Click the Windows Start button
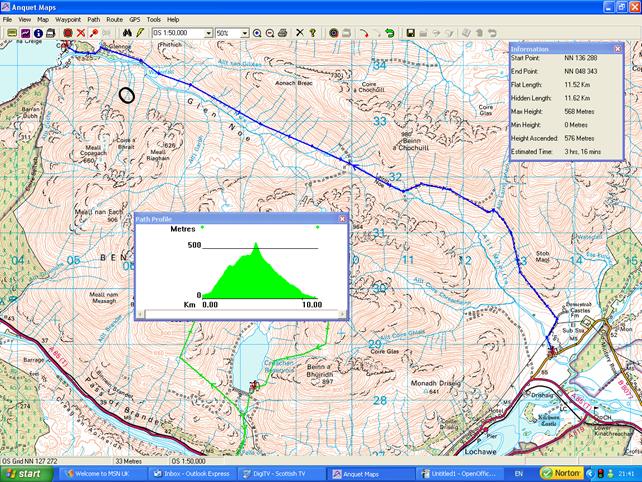 click(27, 472)
